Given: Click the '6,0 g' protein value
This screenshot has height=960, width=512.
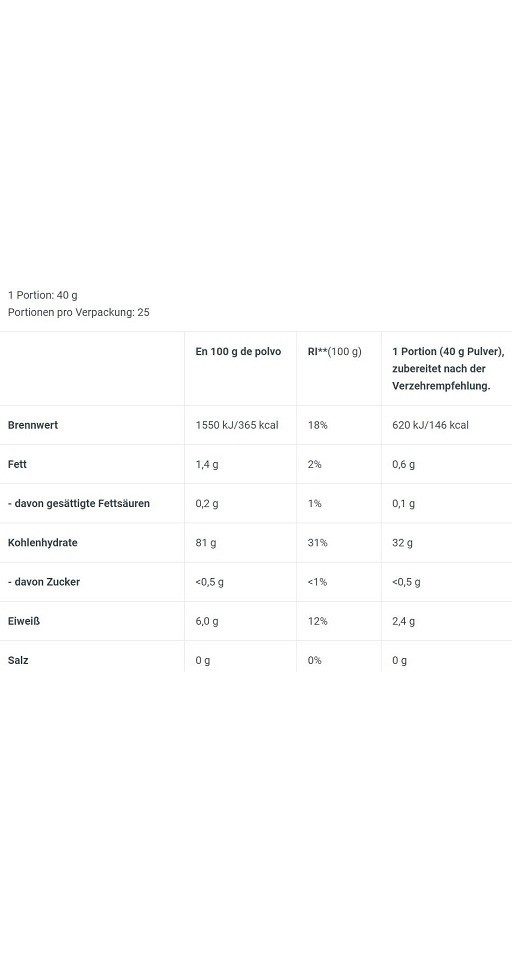Looking at the screenshot, I should coord(207,621).
